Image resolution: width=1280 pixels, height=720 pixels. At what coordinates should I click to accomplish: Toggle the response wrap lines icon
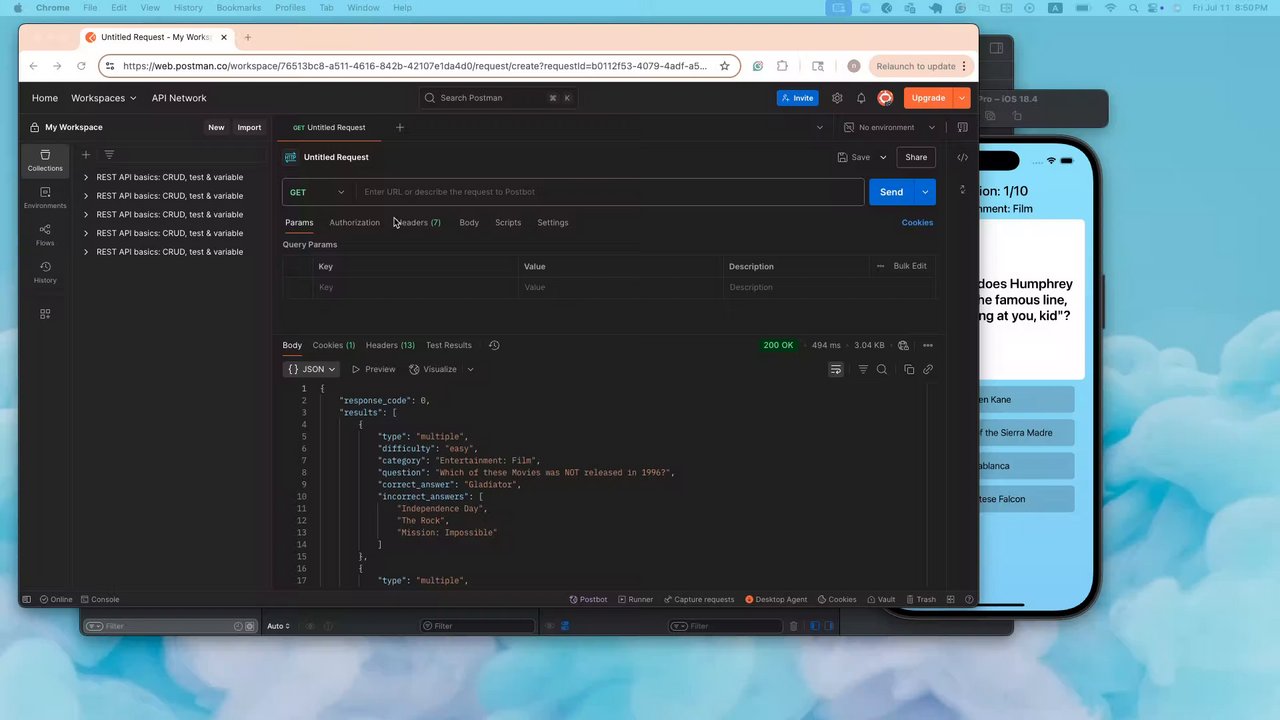point(836,369)
